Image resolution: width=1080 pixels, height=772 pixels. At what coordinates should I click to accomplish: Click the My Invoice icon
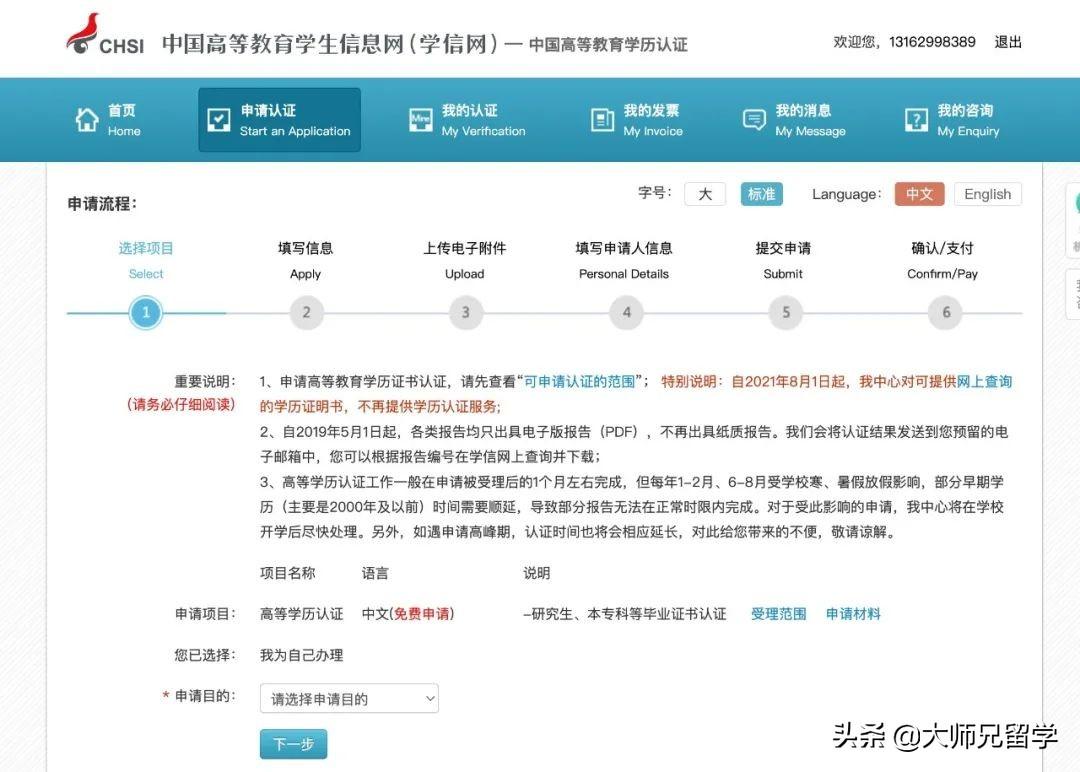[x=602, y=120]
